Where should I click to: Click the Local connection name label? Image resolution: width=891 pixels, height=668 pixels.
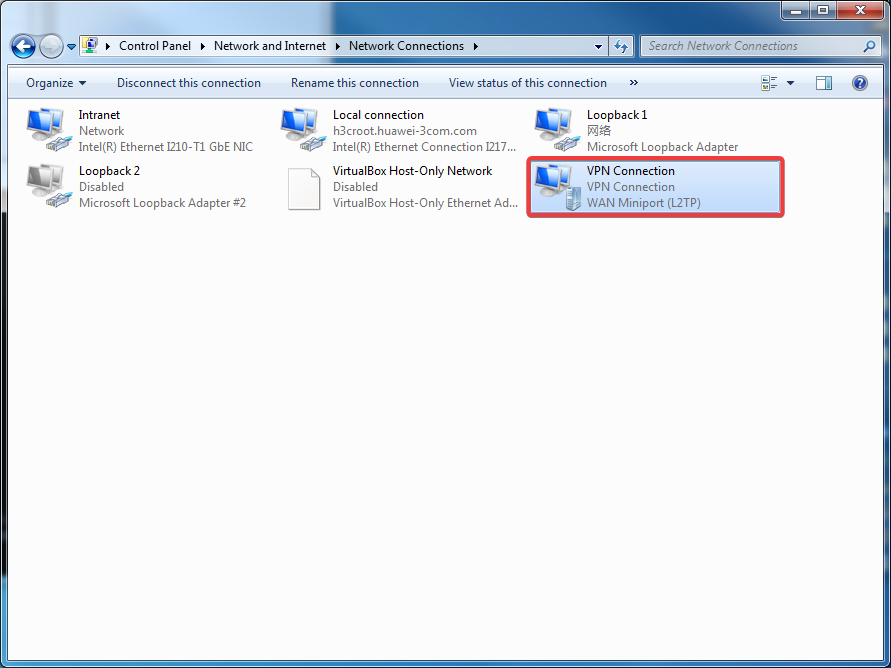tap(378, 115)
